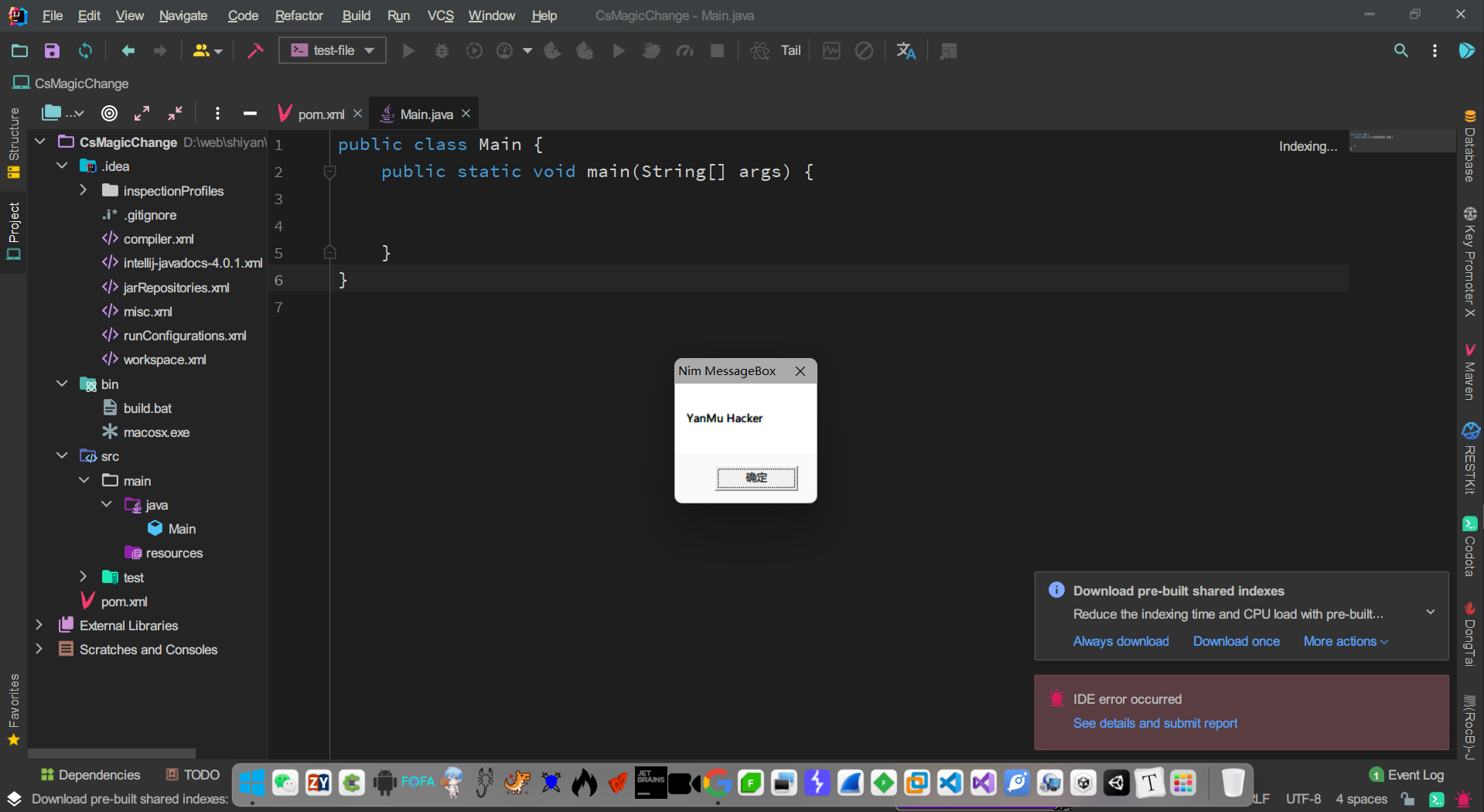Click the Run with Coverage icon
Viewport: 1484px width, 812px height.
coord(474,51)
